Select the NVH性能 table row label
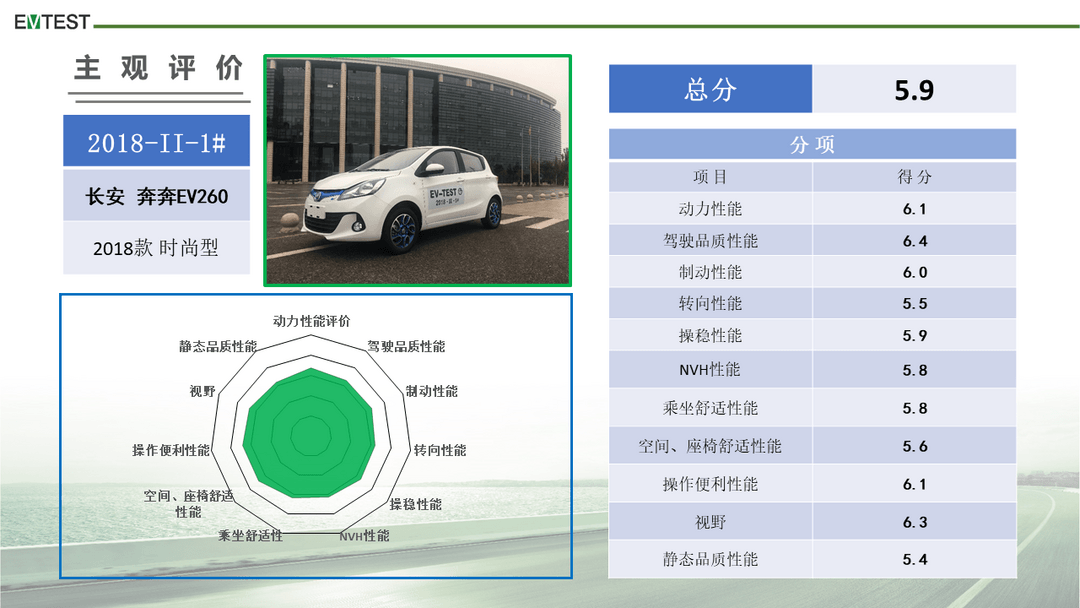Image resolution: width=1080 pixels, height=608 pixels. 709,370
